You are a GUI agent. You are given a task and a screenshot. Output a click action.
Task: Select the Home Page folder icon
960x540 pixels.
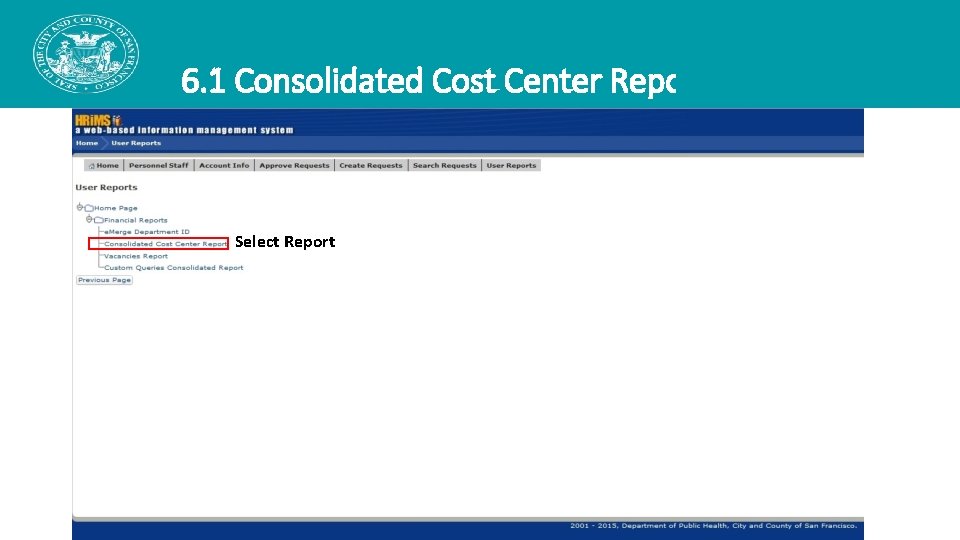click(89, 208)
